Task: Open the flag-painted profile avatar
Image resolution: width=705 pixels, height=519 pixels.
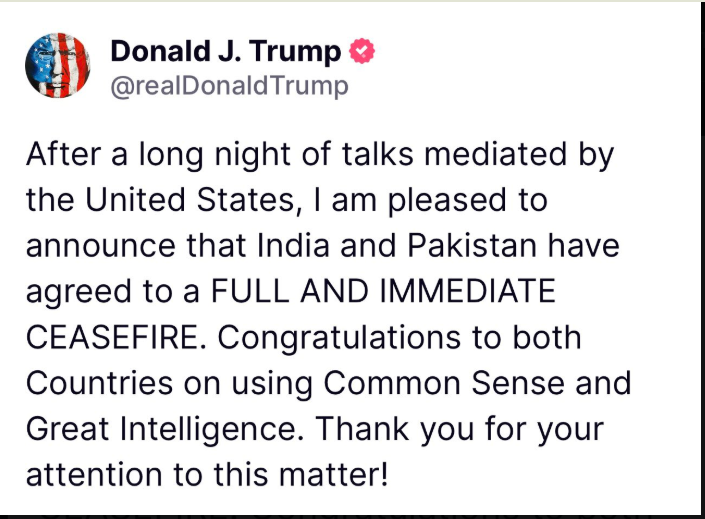Action: pos(58,65)
